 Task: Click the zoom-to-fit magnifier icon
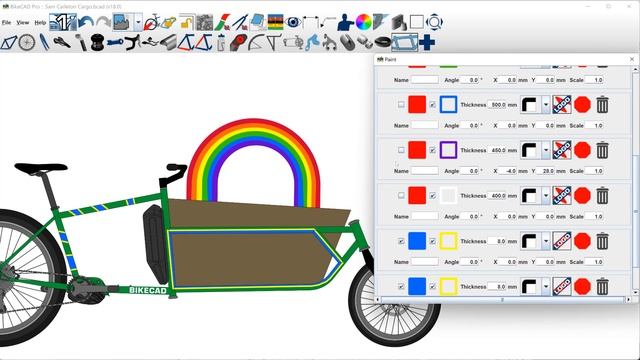434,22
